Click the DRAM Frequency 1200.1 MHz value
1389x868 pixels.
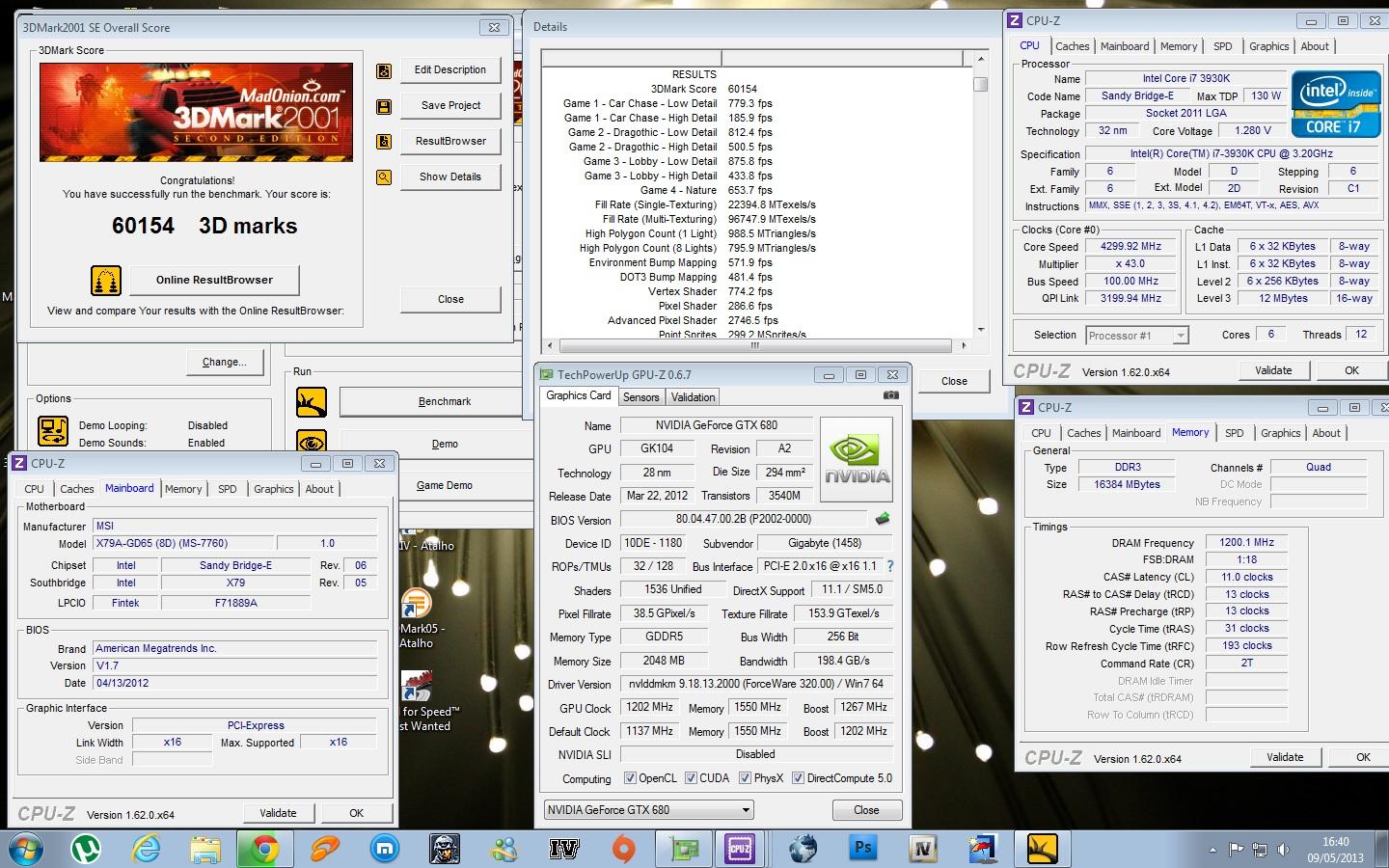coord(1246,543)
